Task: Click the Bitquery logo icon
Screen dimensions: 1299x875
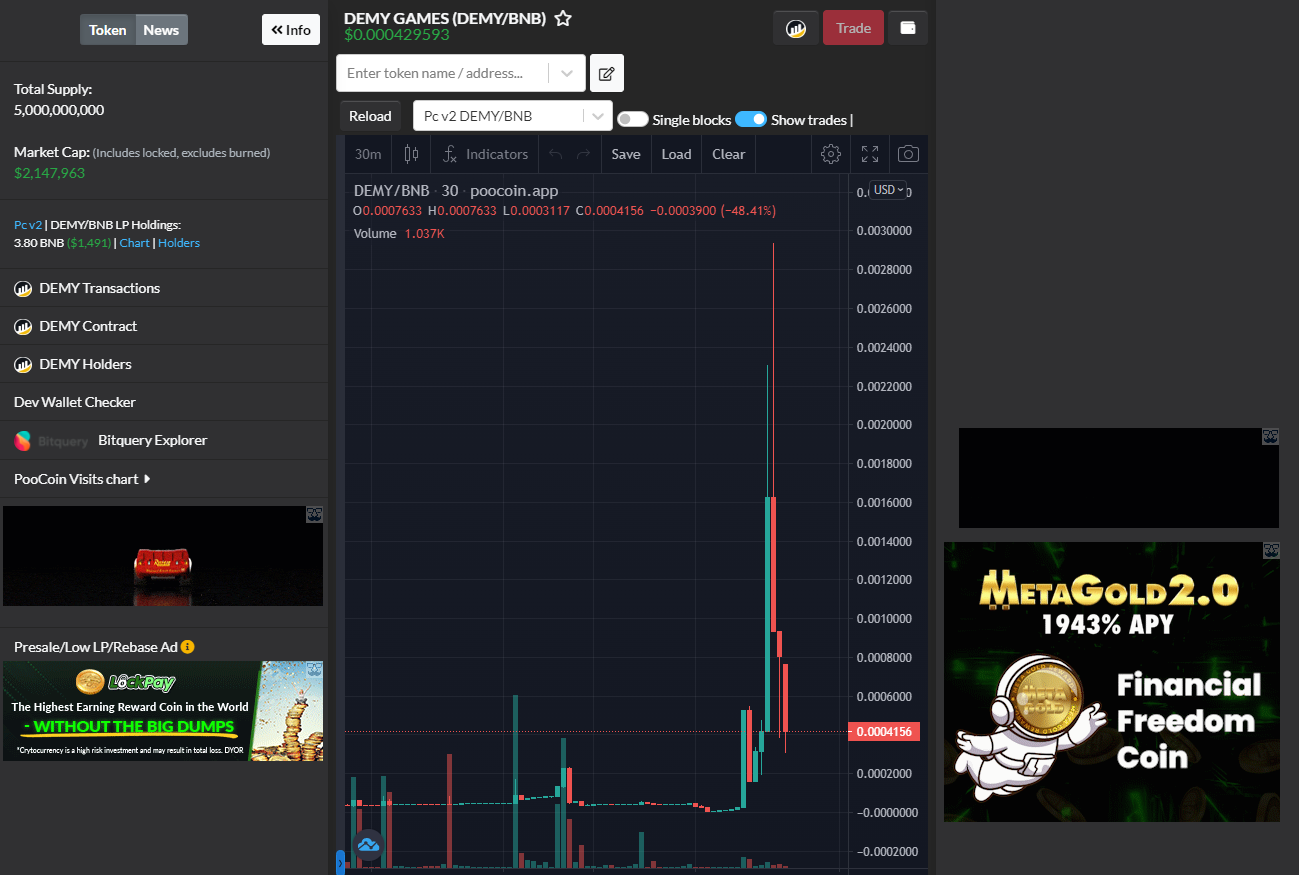Action: [23, 440]
